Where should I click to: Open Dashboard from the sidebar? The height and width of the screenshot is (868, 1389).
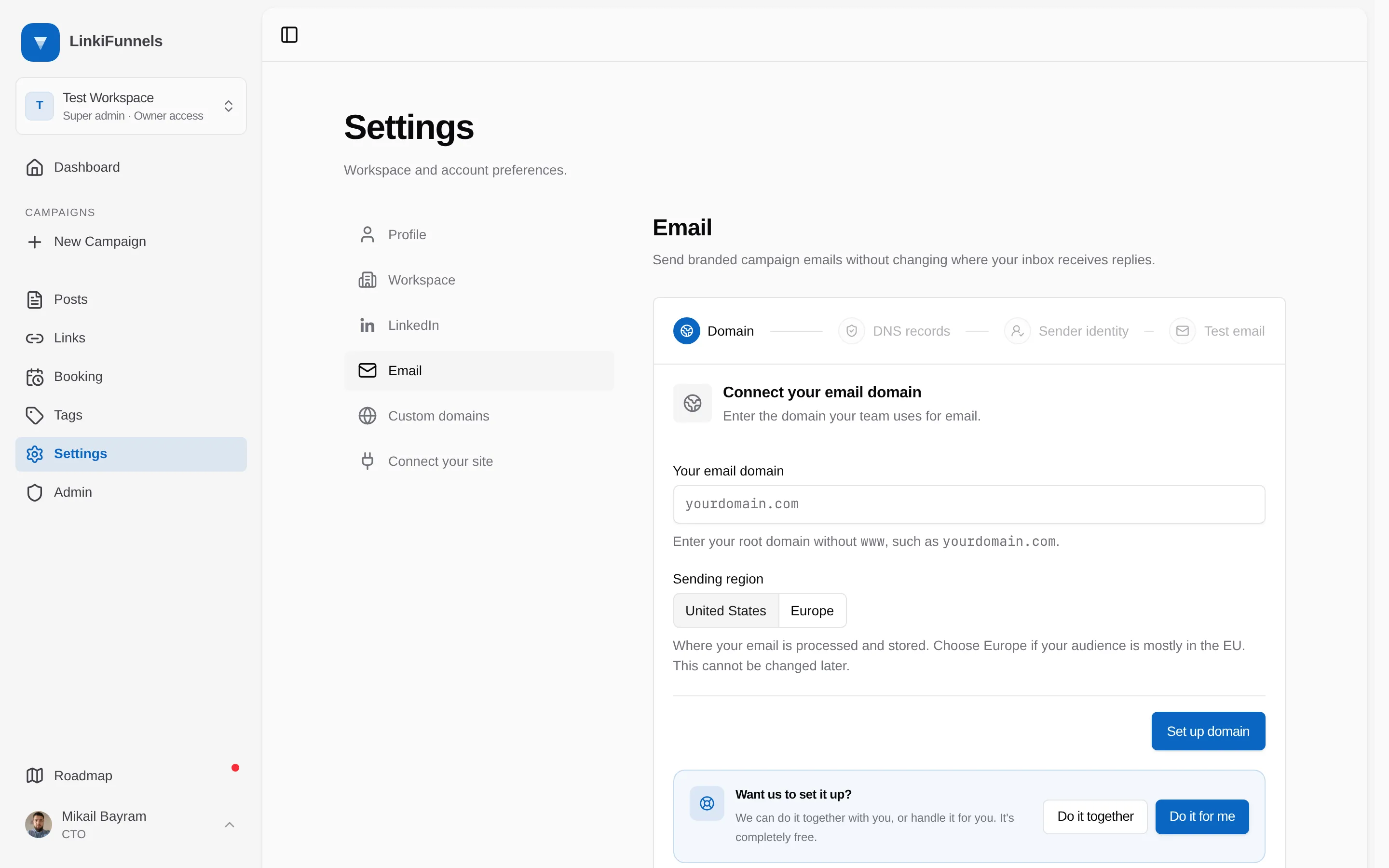coord(131,167)
